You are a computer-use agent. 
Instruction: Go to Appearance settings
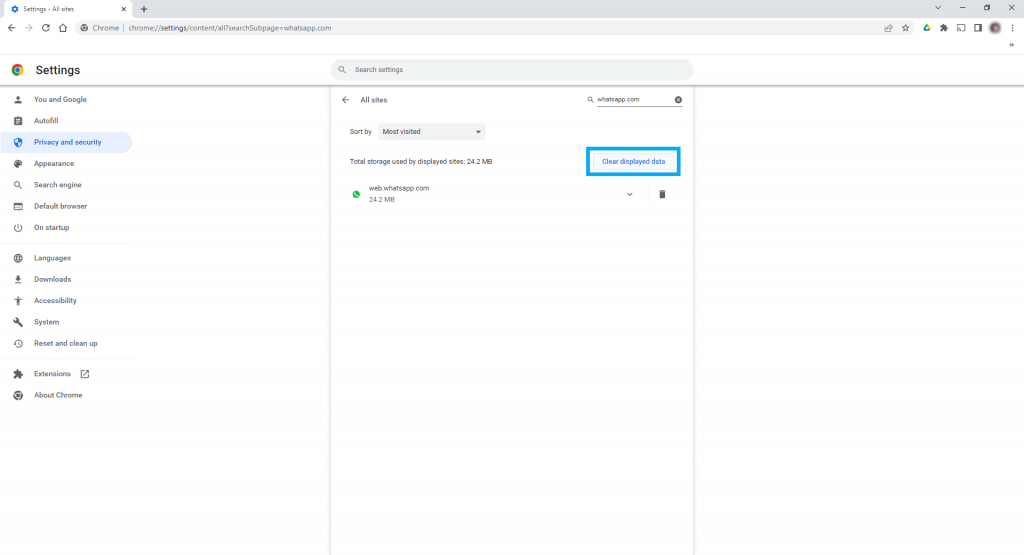[54, 164]
